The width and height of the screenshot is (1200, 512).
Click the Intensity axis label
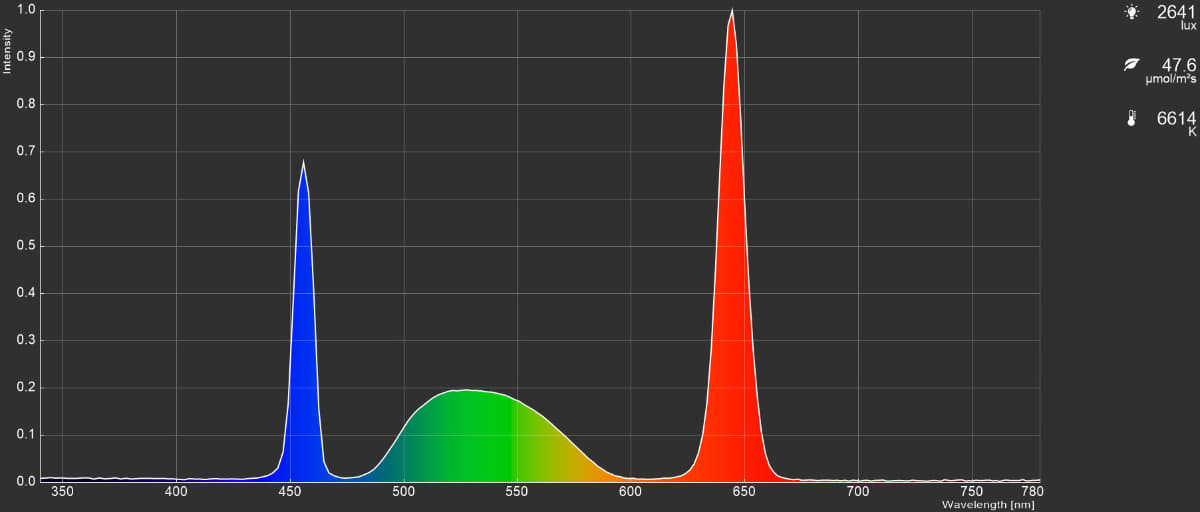[7, 50]
